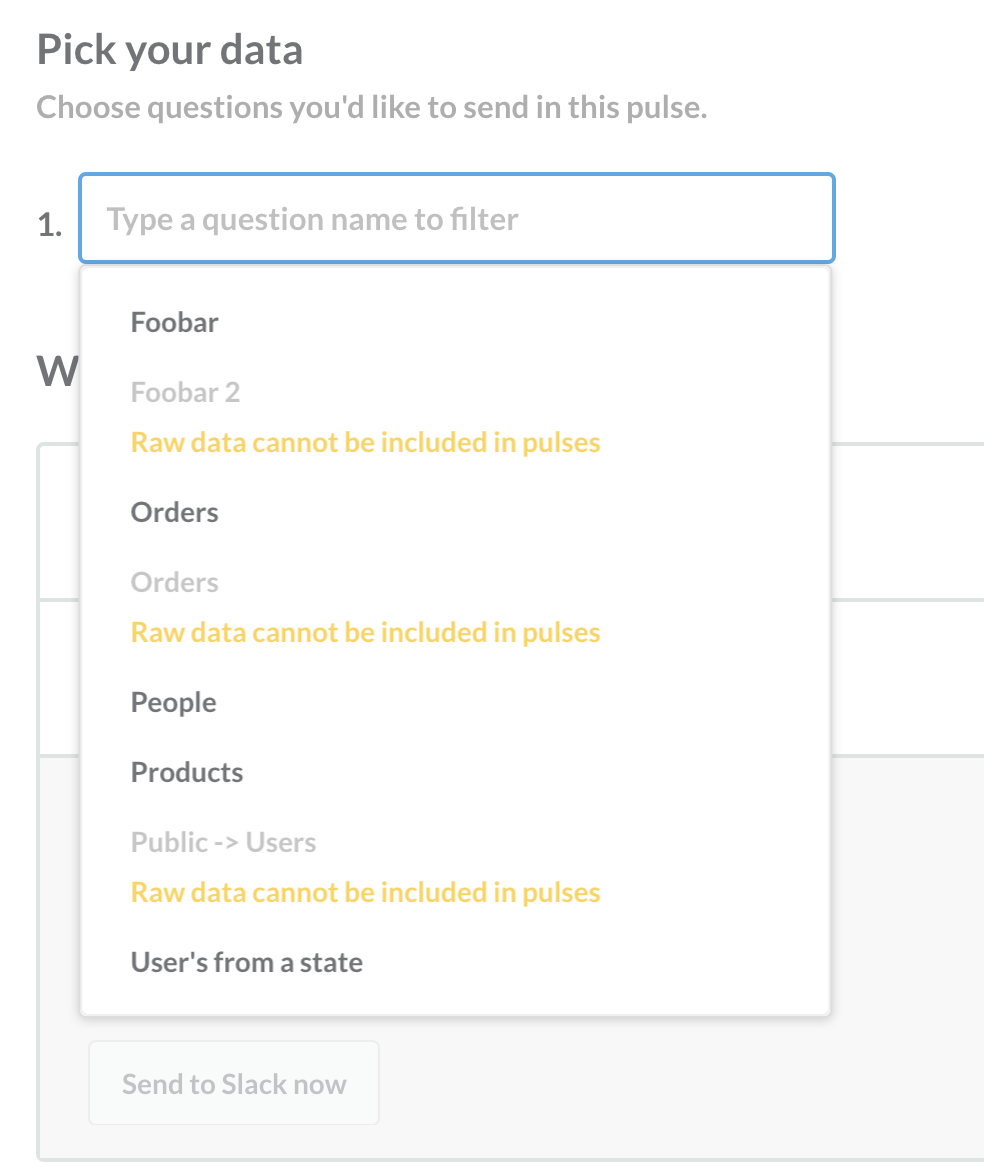Click the "Pick your data" heading
Screen dimensions: 984x1174
point(170,48)
